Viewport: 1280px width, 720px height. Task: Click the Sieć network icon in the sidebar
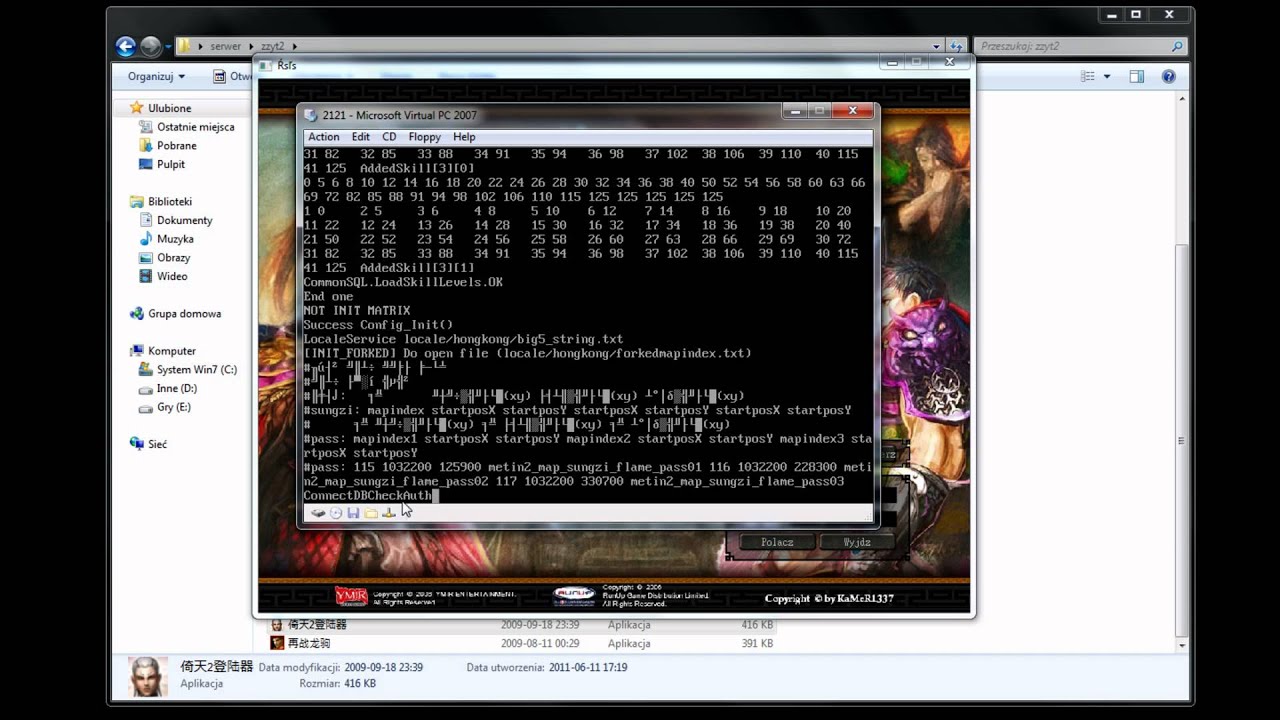pyautogui.click(x=137, y=444)
